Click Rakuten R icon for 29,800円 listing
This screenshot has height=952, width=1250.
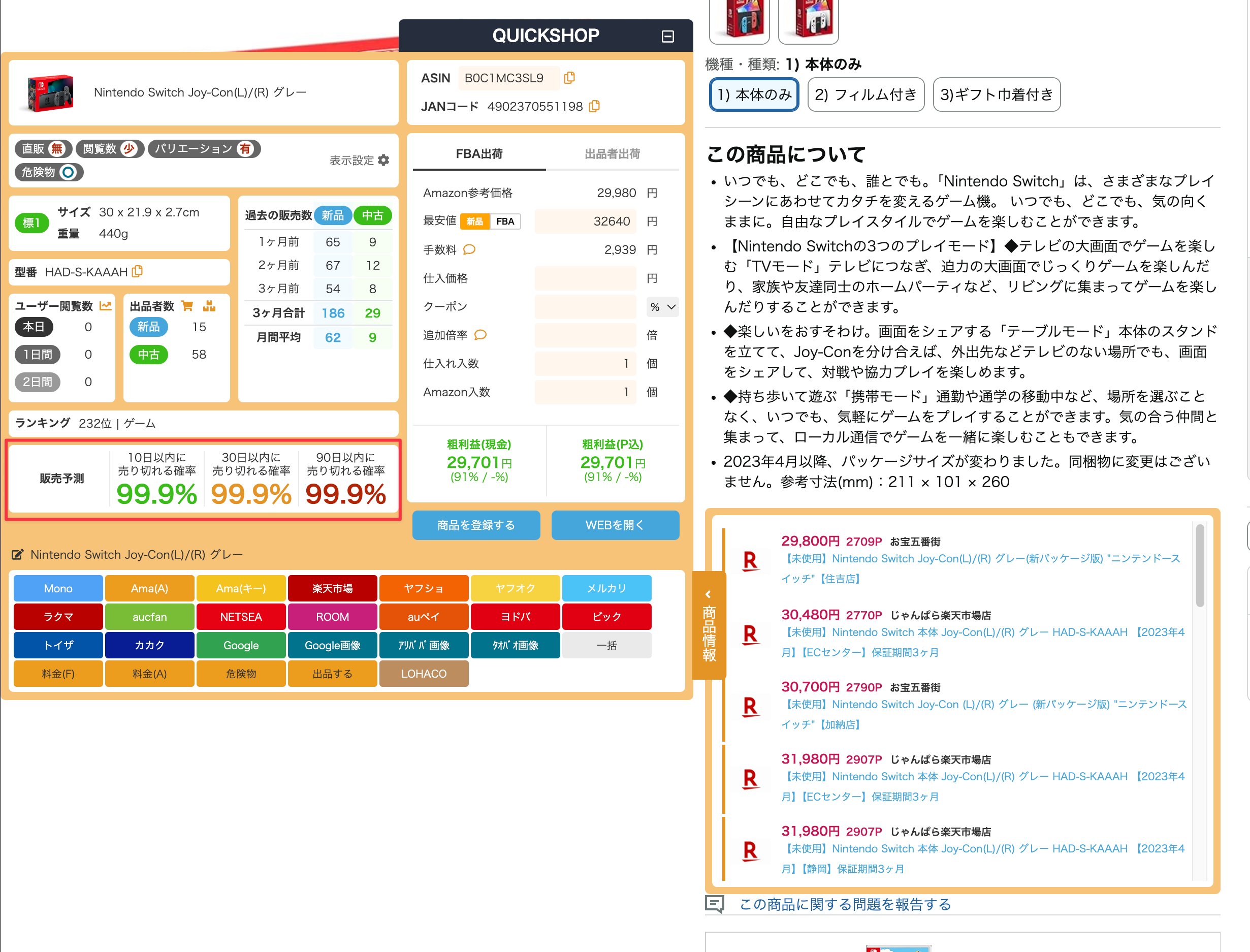[x=750, y=560]
